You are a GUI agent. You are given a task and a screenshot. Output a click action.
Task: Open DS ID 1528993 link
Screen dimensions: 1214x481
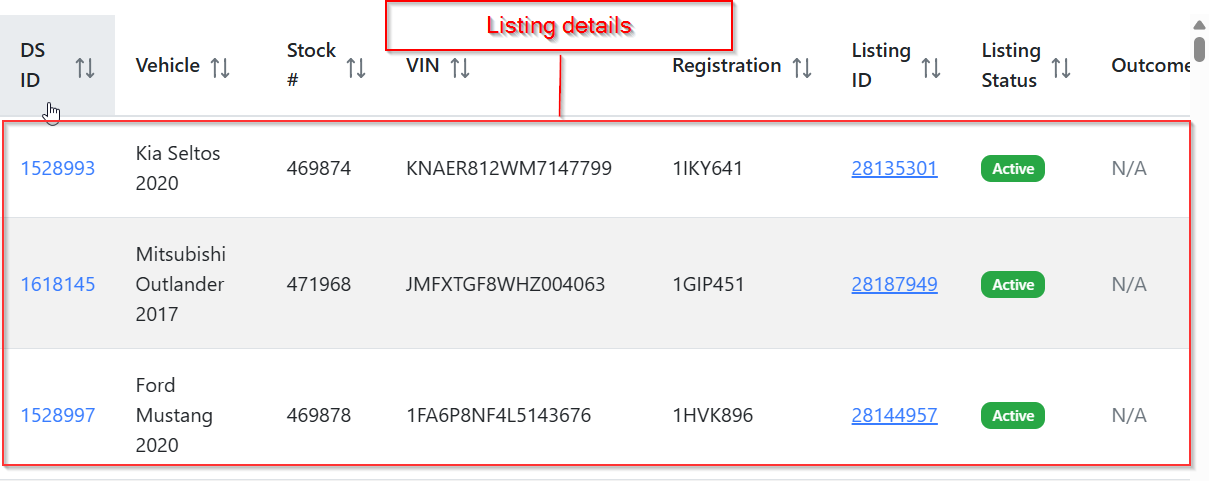pos(58,168)
